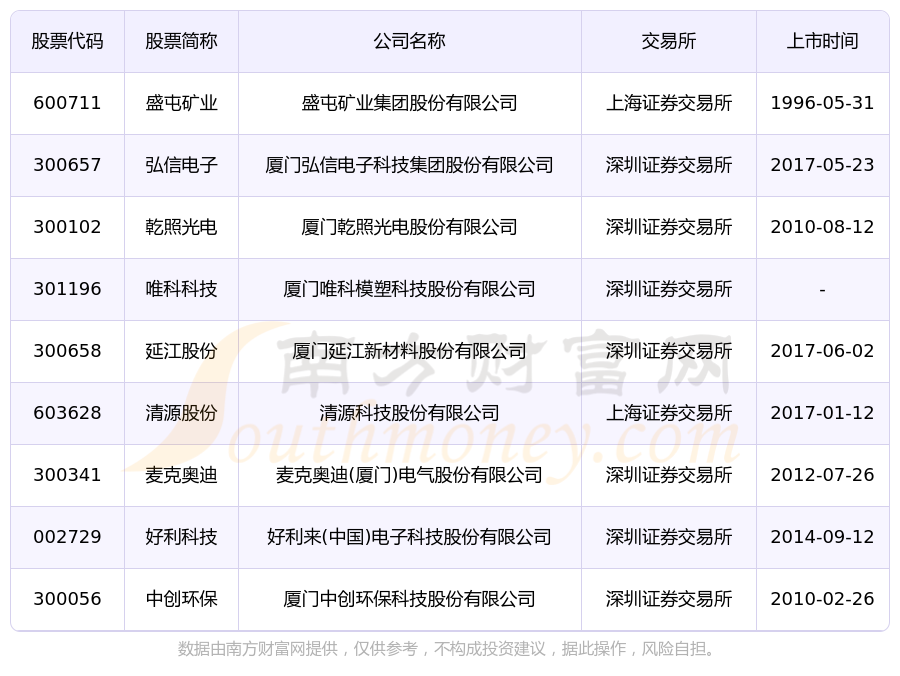This screenshot has width=900, height=676.
Task: Click 深圳证券交易所 in the 301196 row
Action: [669, 289]
